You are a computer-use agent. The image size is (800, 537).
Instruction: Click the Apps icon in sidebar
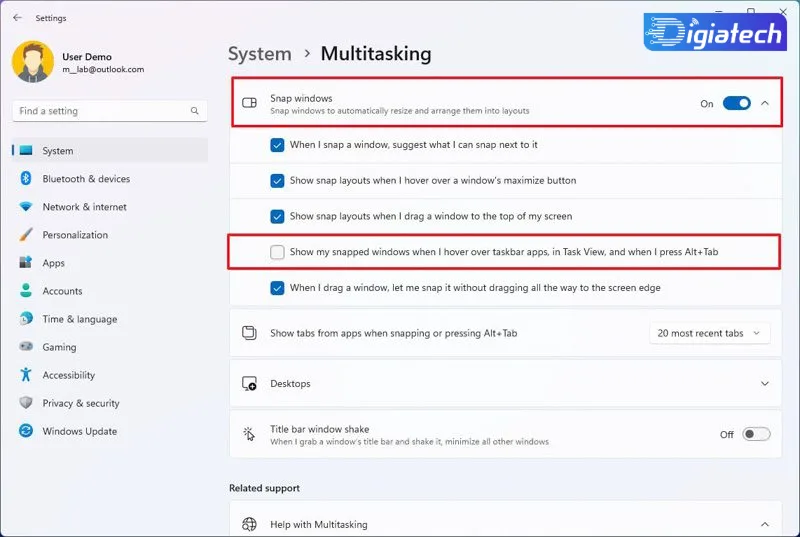coord(26,263)
